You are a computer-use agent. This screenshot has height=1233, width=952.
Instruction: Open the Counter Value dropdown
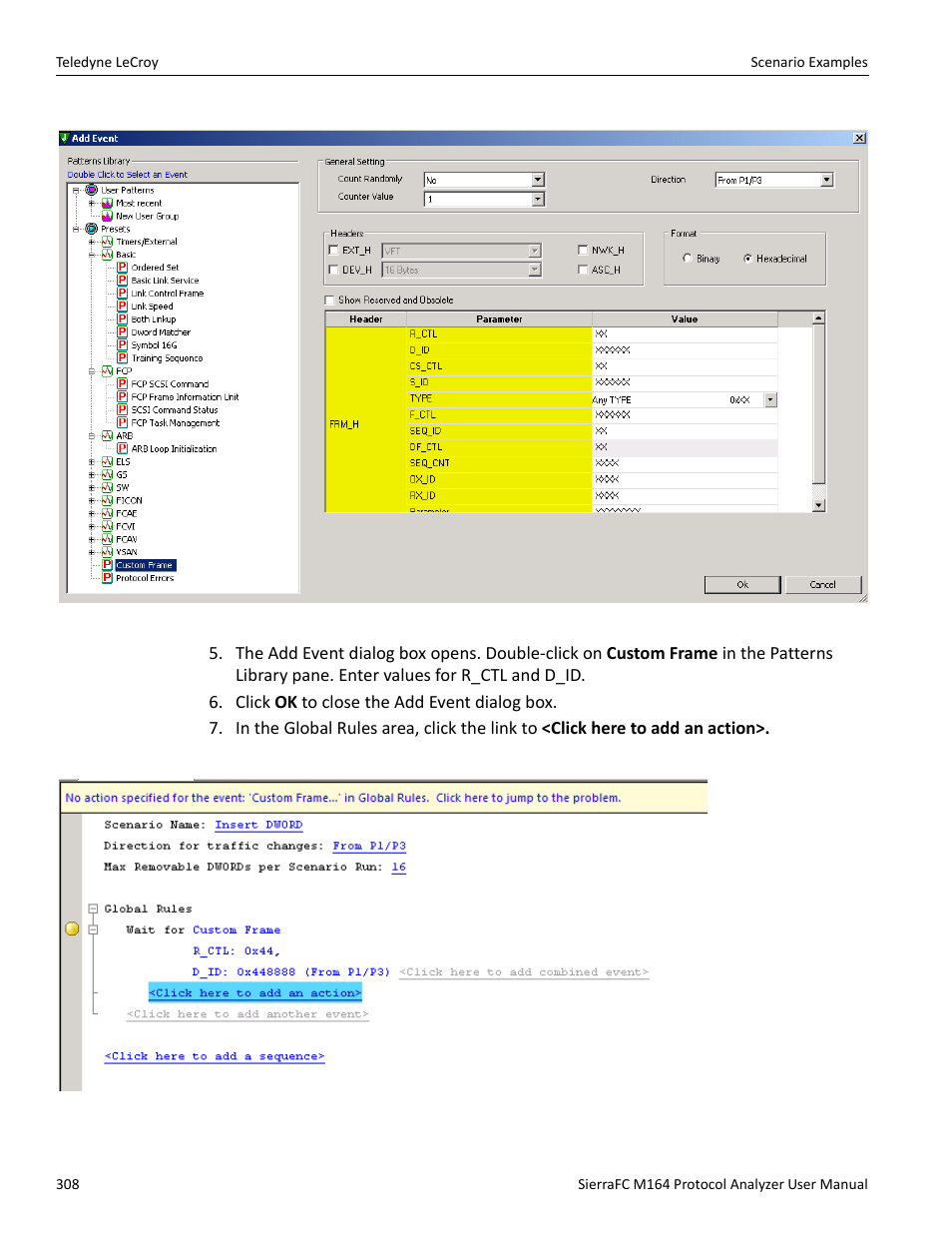coord(538,200)
